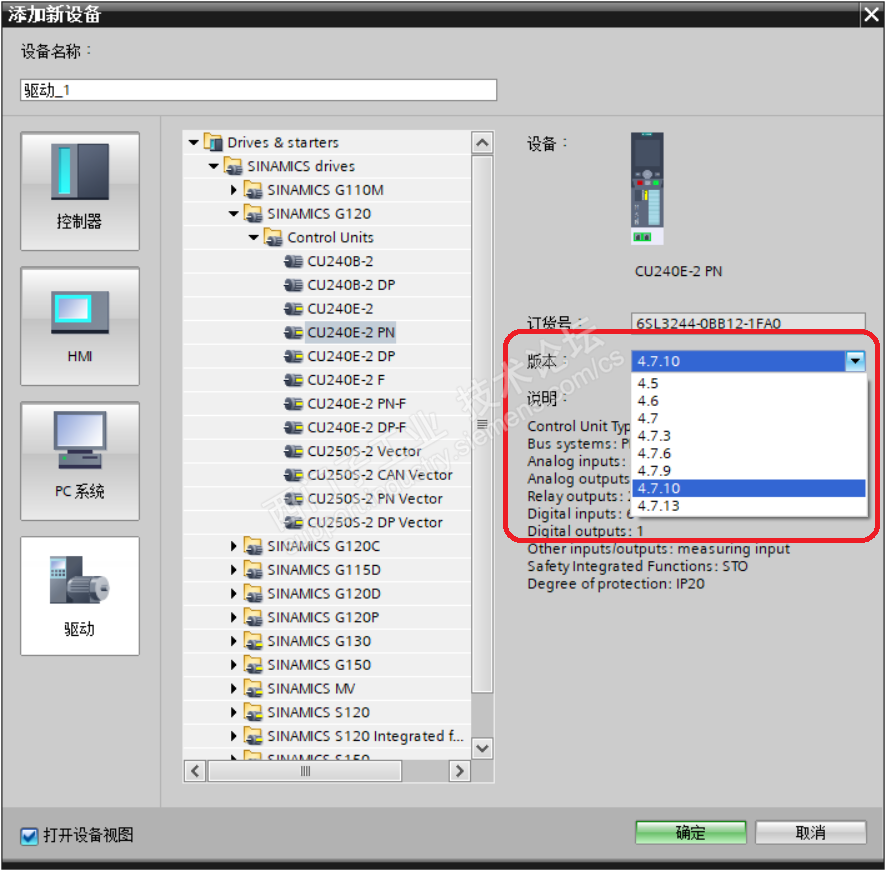
Task: Collapse the SINAMICS G120 tree node
Action: coord(234,214)
